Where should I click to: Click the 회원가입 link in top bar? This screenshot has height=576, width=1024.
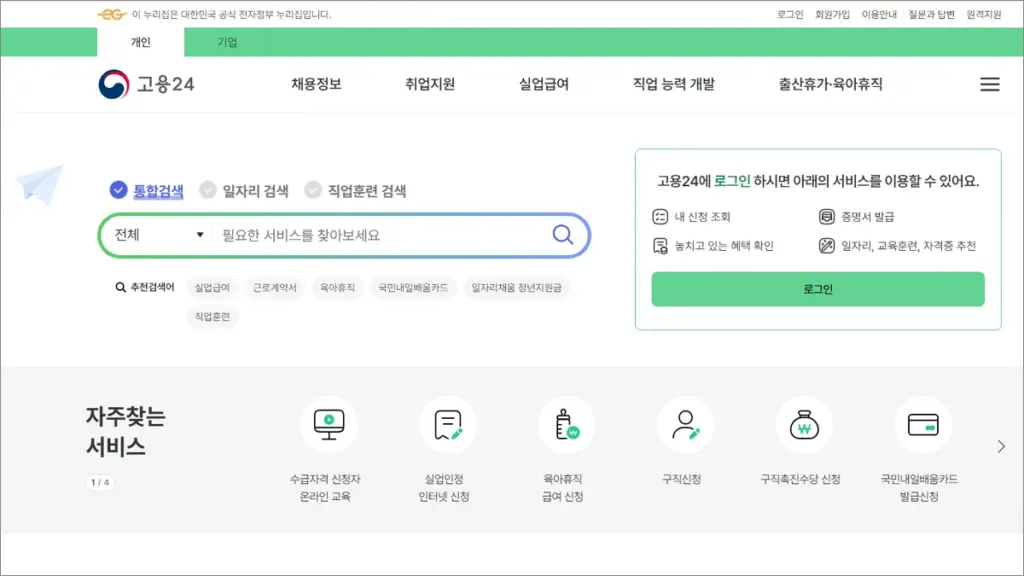(x=832, y=15)
